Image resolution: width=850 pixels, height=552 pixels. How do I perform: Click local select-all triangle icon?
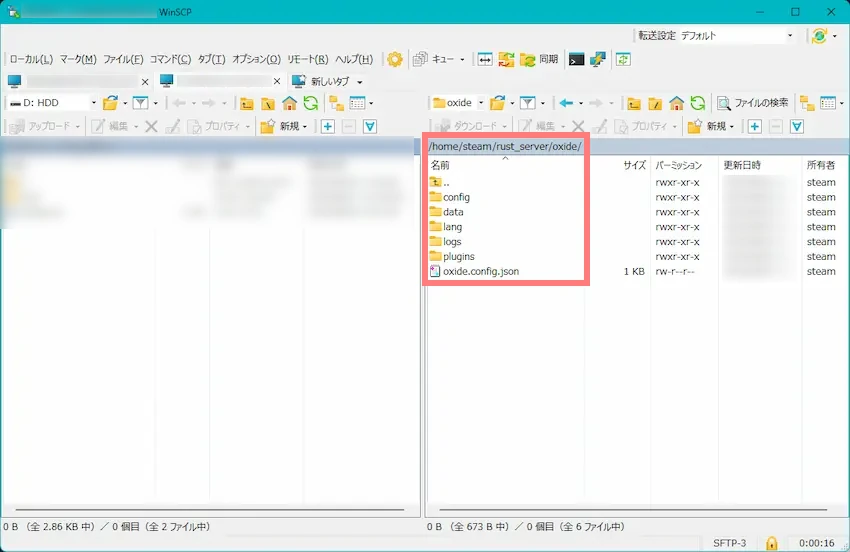pos(370,126)
